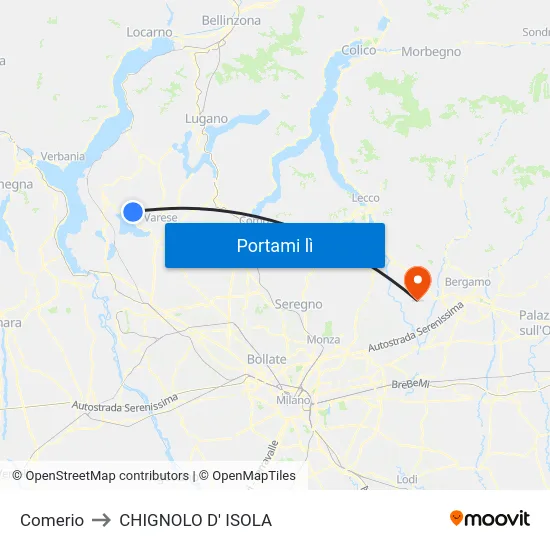550x550 pixels.
Task: Click the Monza city label
Action: pyautogui.click(x=323, y=340)
